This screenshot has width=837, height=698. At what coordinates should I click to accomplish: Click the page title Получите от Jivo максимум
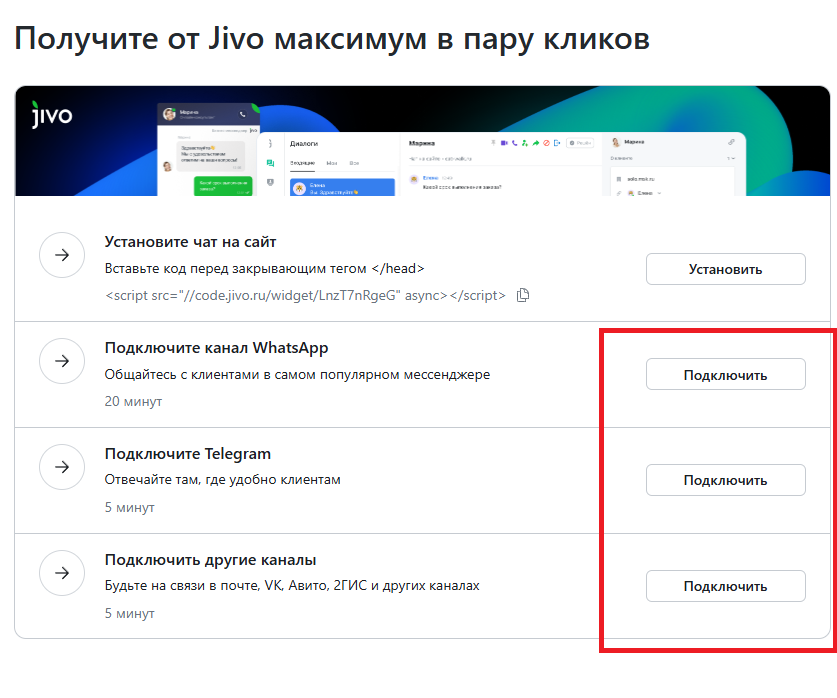pyautogui.click(x=332, y=39)
